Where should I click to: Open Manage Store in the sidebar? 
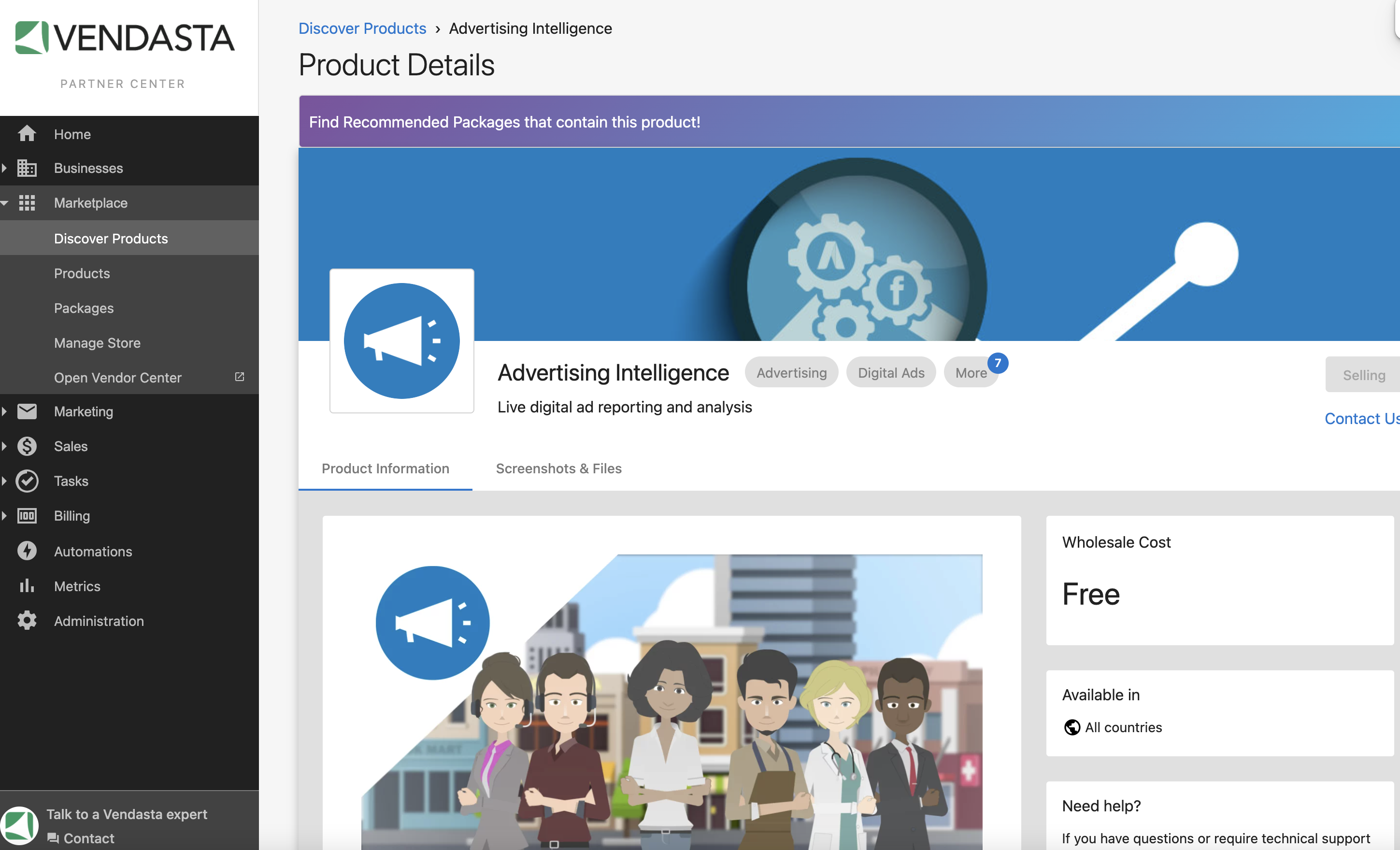coord(129,342)
